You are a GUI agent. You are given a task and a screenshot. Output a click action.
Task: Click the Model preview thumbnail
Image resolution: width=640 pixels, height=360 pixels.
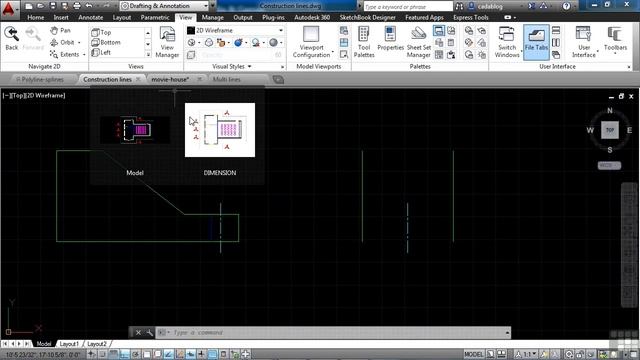click(x=135, y=130)
